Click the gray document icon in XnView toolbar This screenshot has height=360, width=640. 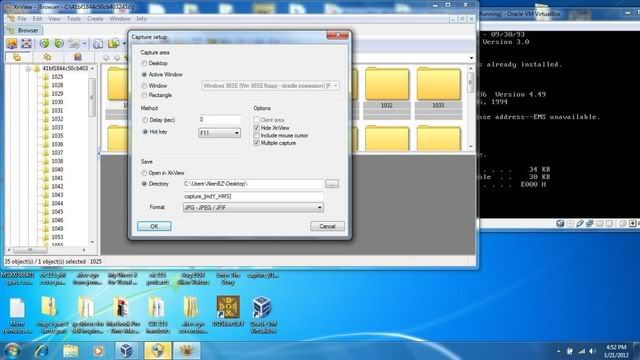98,43
